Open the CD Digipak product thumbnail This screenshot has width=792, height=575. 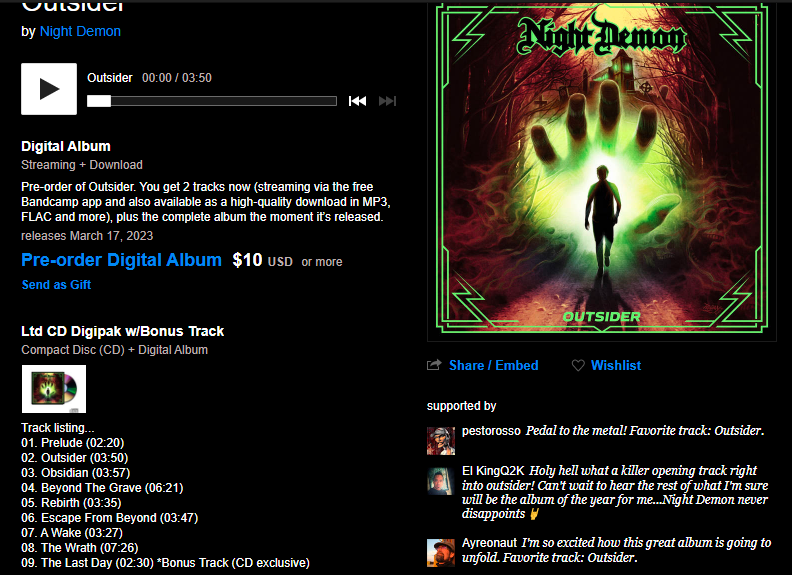[54, 389]
